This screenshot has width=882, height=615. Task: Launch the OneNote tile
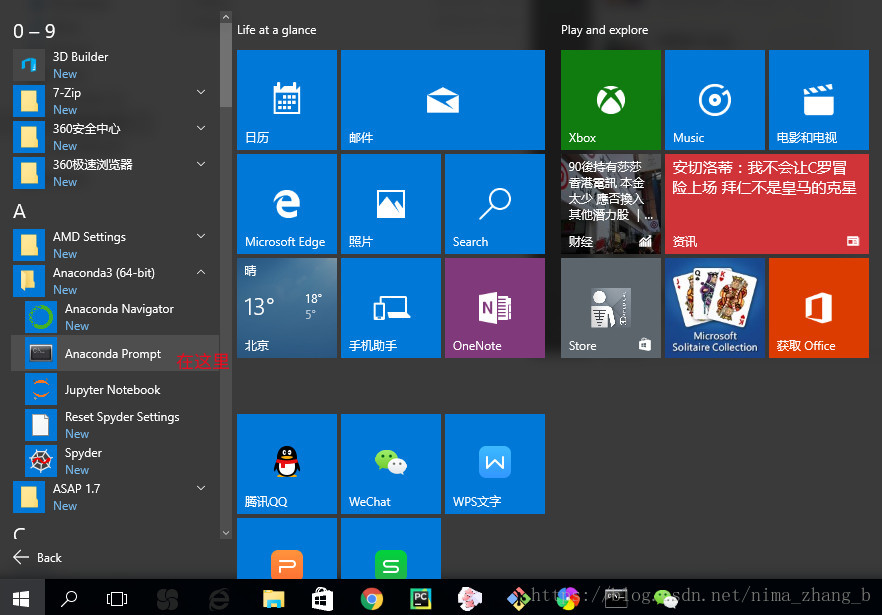[495, 308]
